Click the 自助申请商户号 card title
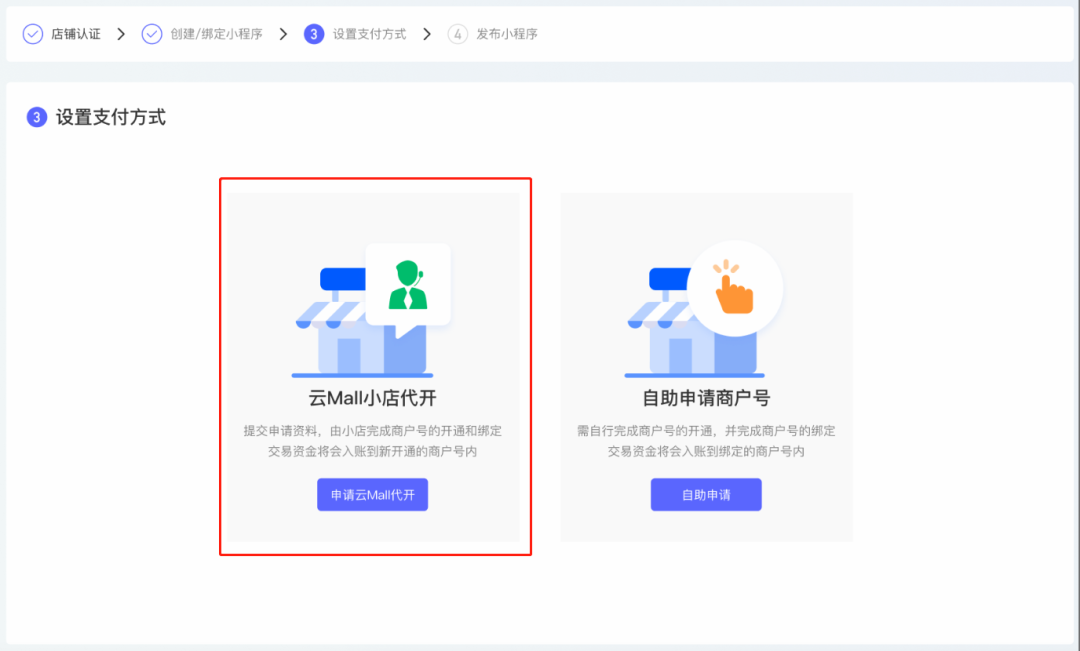 pyautogui.click(x=706, y=398)
